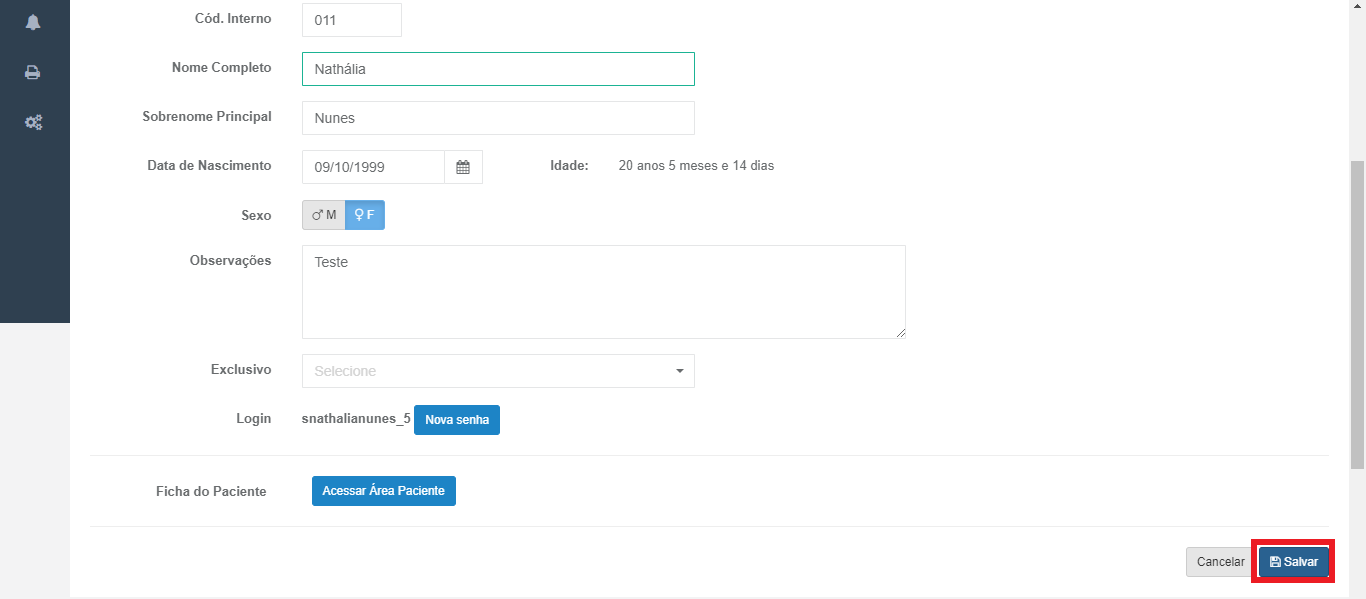The width and height of the screenshot is (1366, 599).
Task: Focus the Cód. Interno field
Action: pyautogui.click(x=351, y=20)
